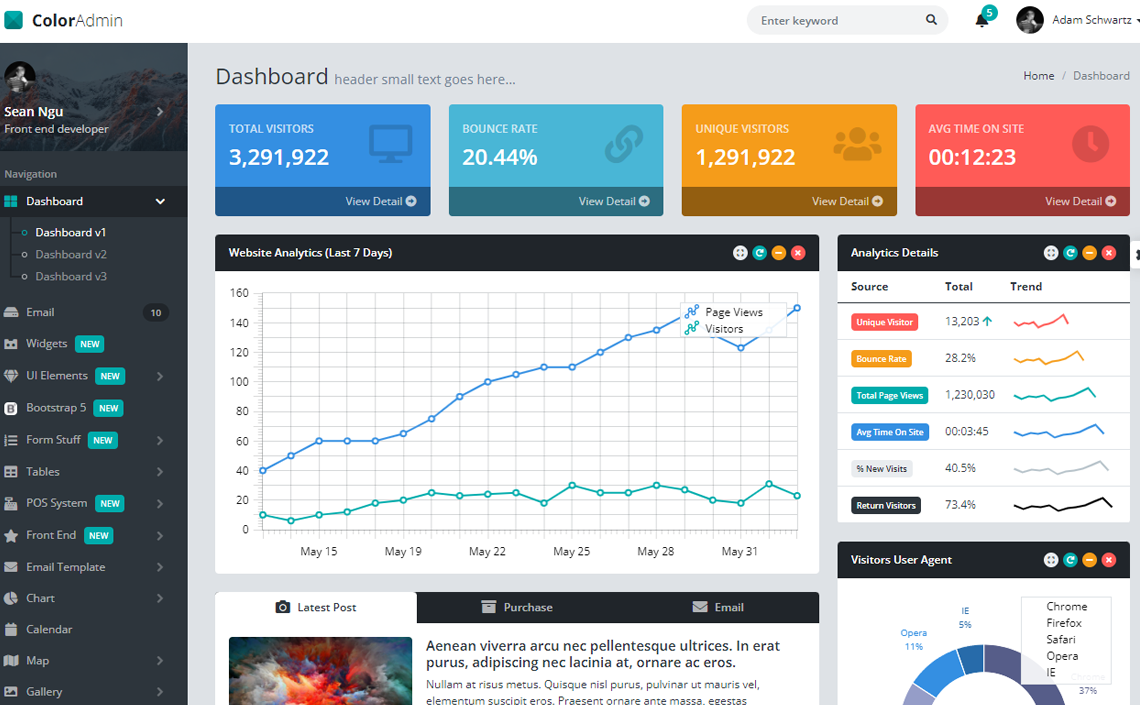Reload the Visitors User Agent panel
Screen dimensions: 1140x705
[1070, 560]
